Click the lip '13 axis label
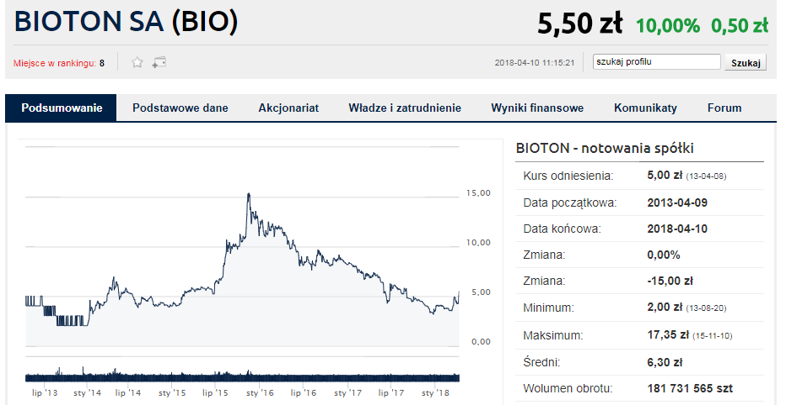 pos(44,392)
